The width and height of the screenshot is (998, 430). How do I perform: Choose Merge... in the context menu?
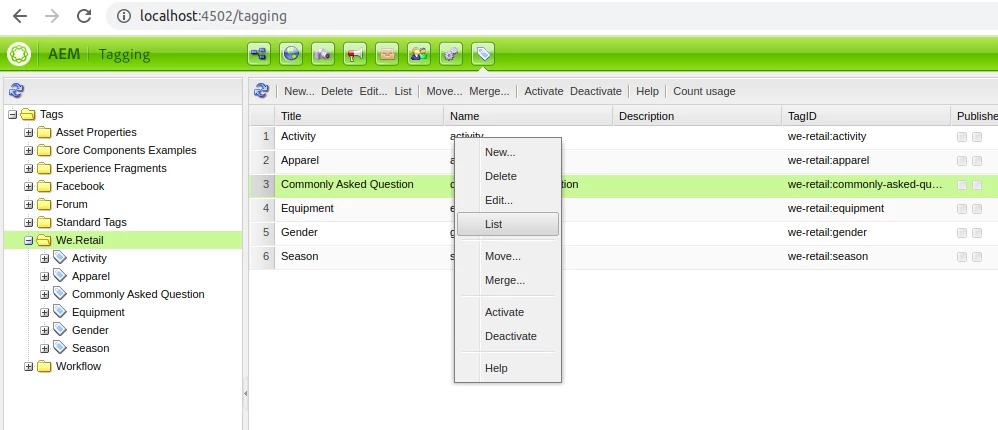[508, 281]
